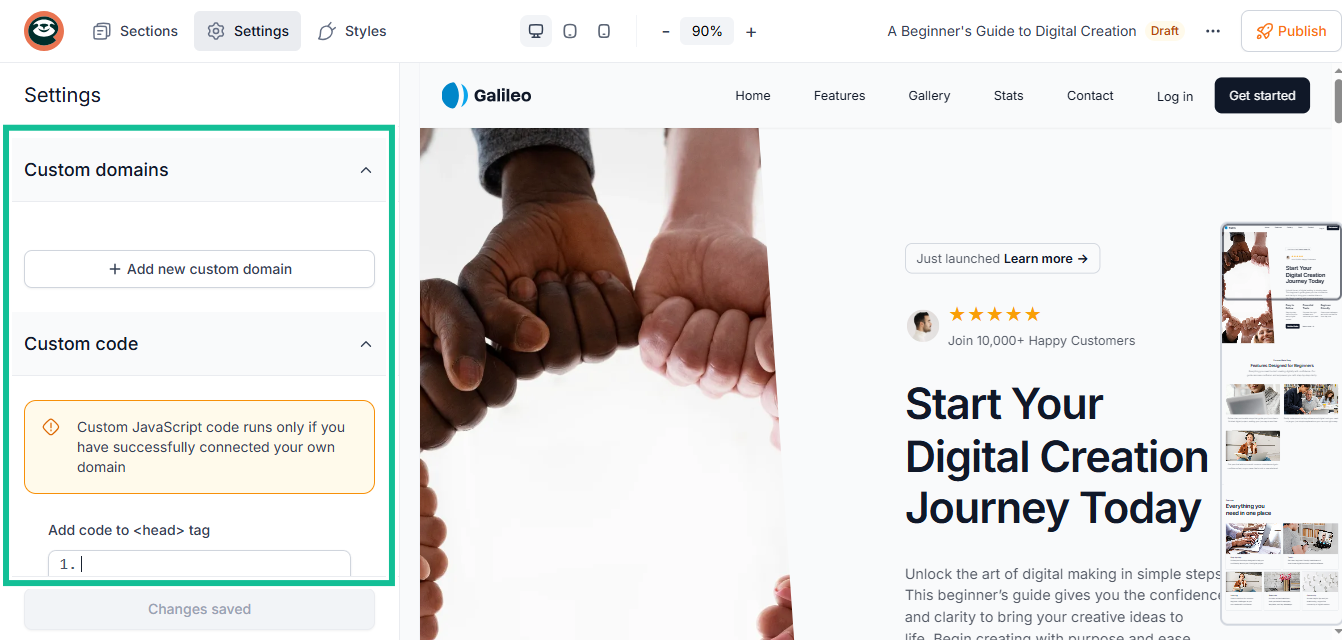
Task: Select the Settings gear icon
Action: point(215,31)
